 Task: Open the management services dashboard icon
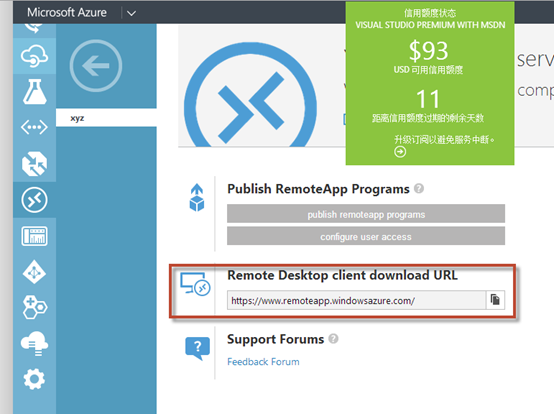click(34, 236)
